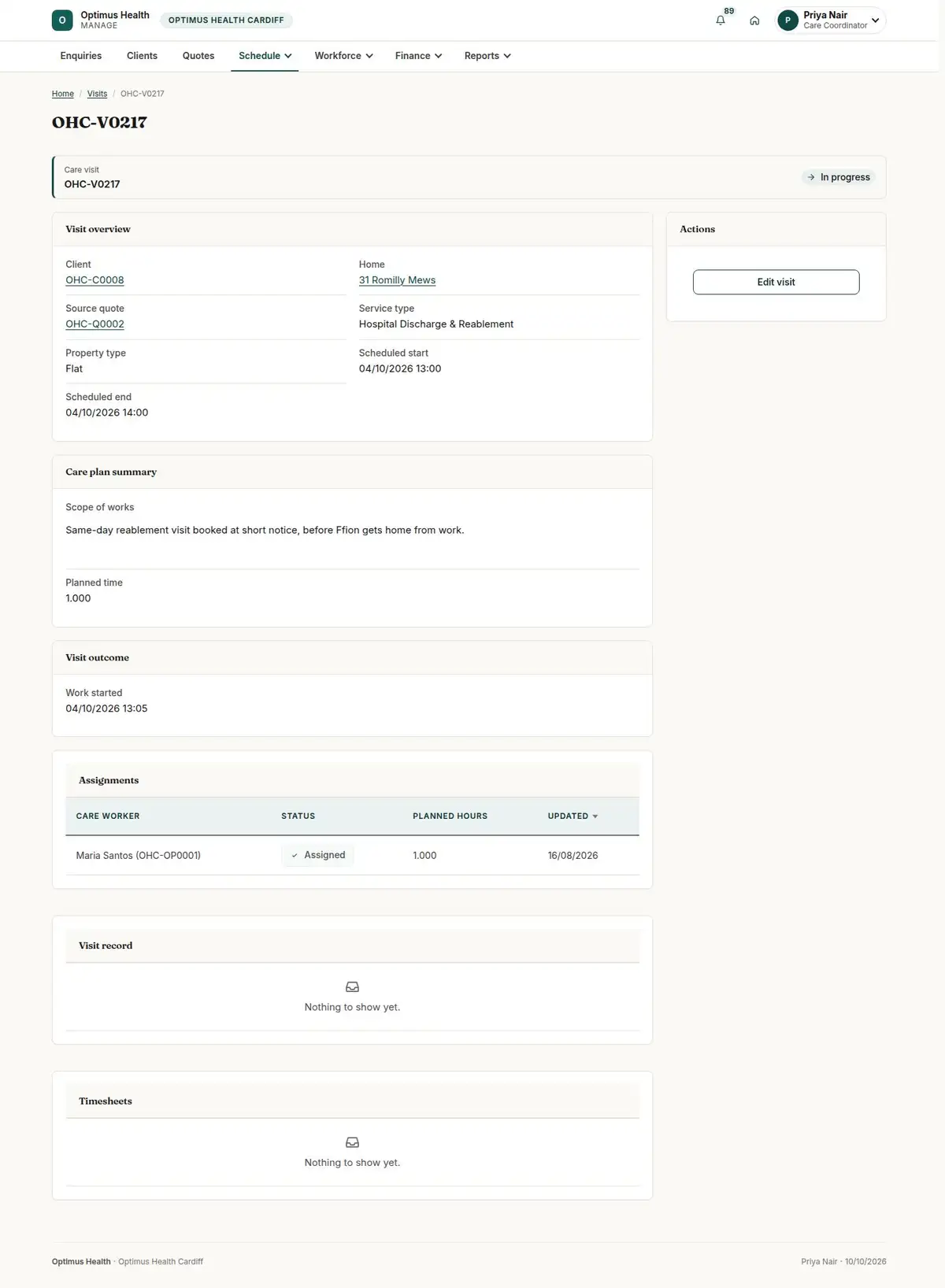Click the Assigned status badge
945x1288 pixels.
pos(317,855)
